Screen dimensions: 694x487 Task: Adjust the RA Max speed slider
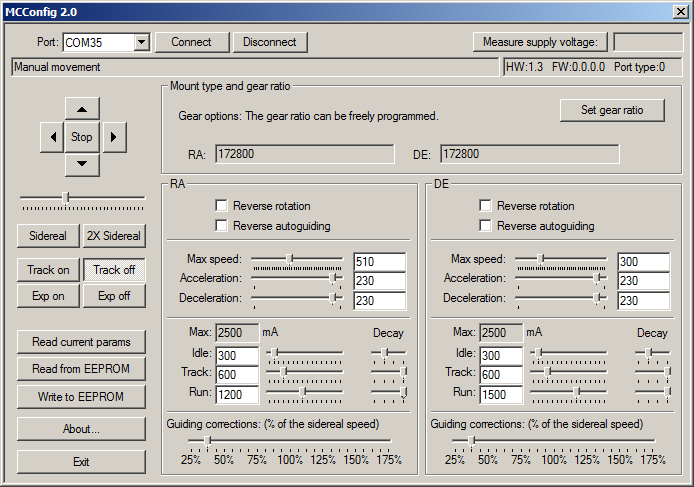point(291,258)
